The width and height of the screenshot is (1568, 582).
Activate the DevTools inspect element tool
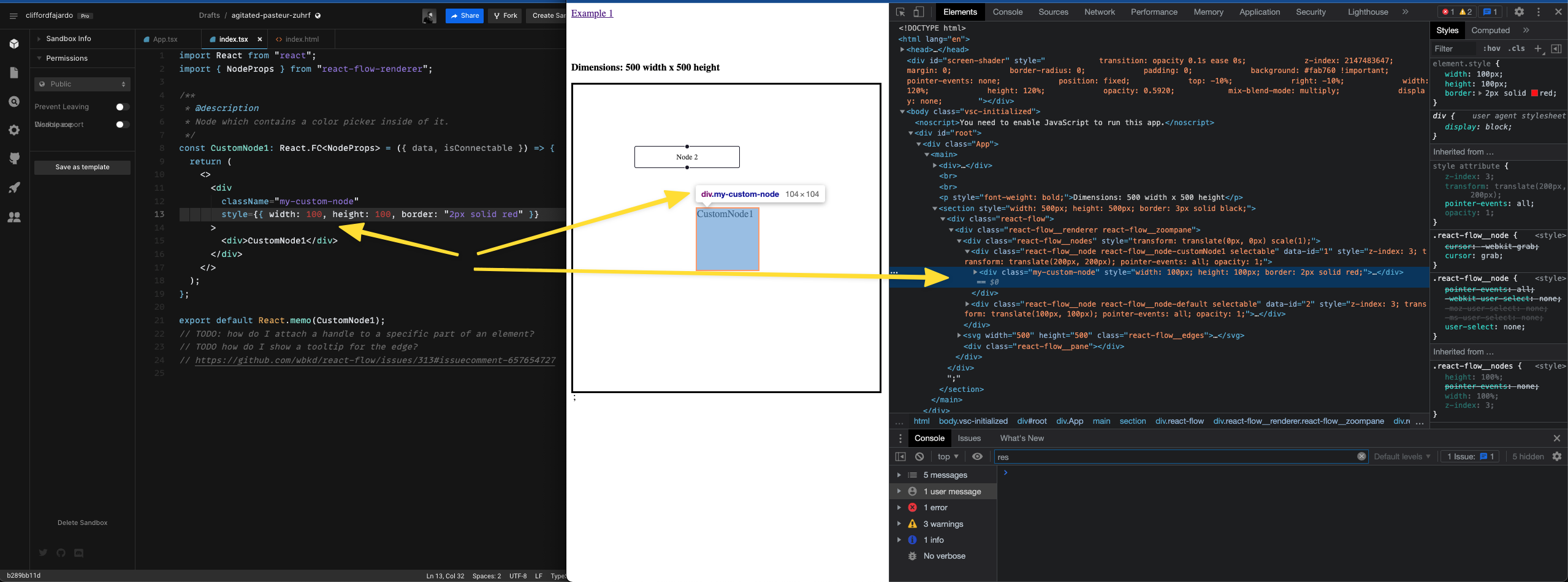[900, 11]
